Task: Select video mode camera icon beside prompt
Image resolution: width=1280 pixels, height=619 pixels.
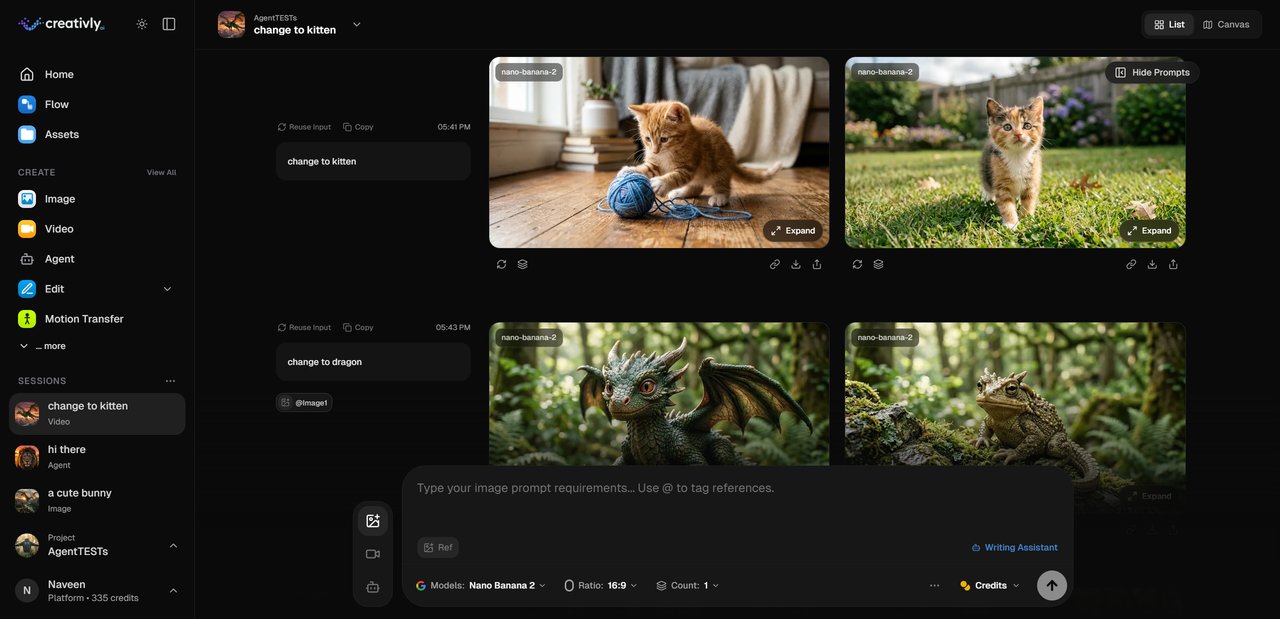Action: (x=373, y=554)
